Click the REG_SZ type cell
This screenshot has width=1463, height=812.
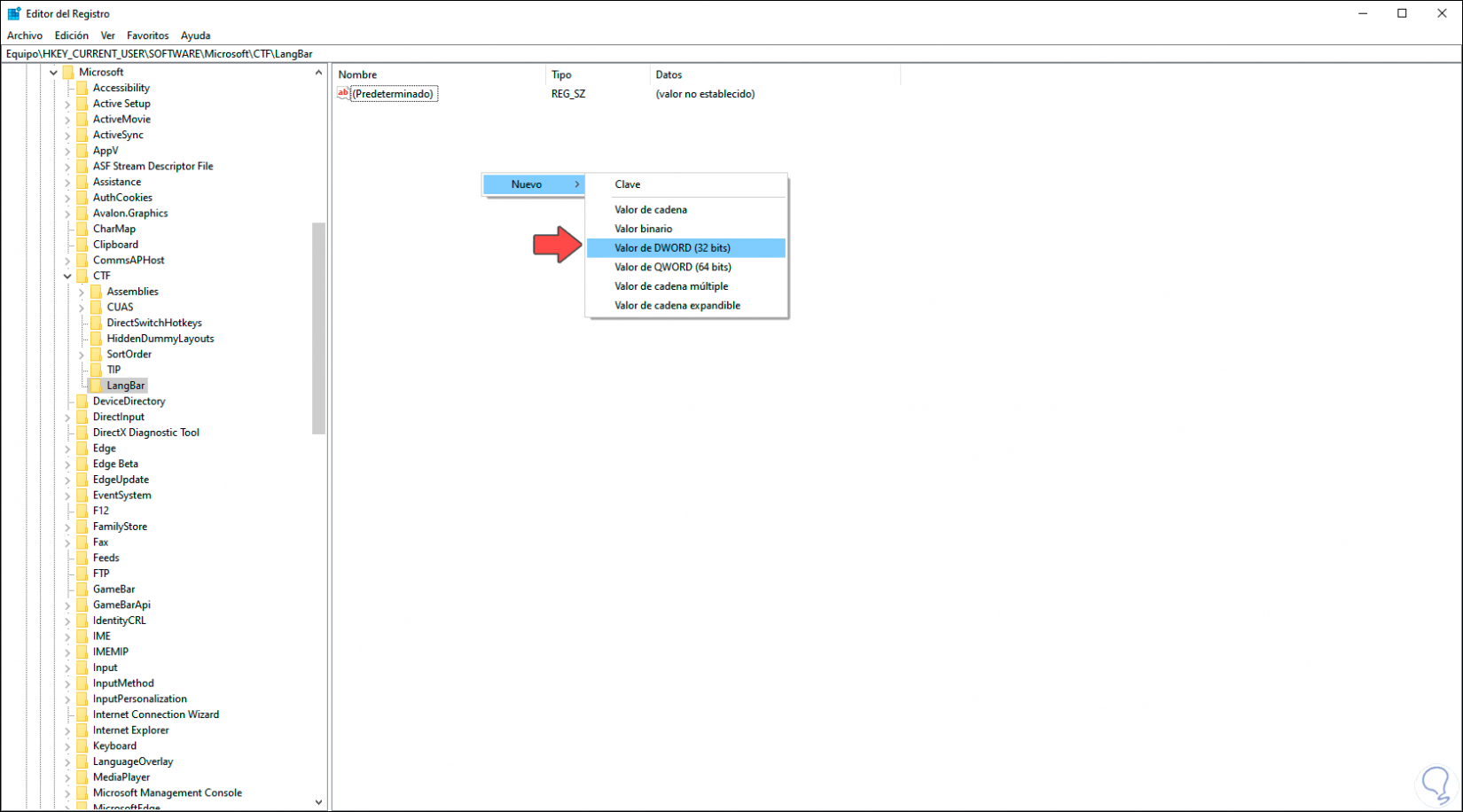[568, 94]
